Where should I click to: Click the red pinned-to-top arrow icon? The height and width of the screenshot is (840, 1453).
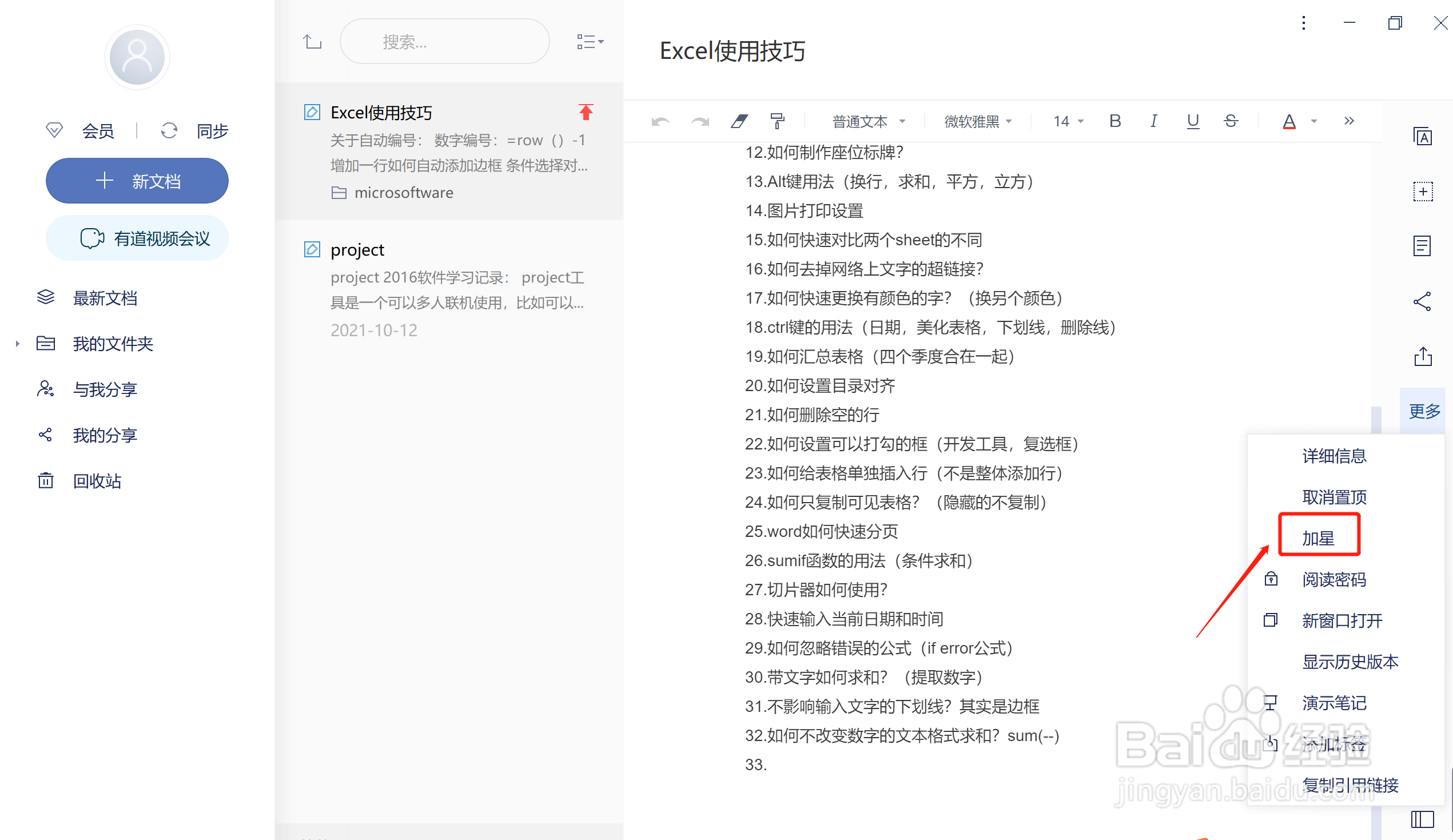586,112
